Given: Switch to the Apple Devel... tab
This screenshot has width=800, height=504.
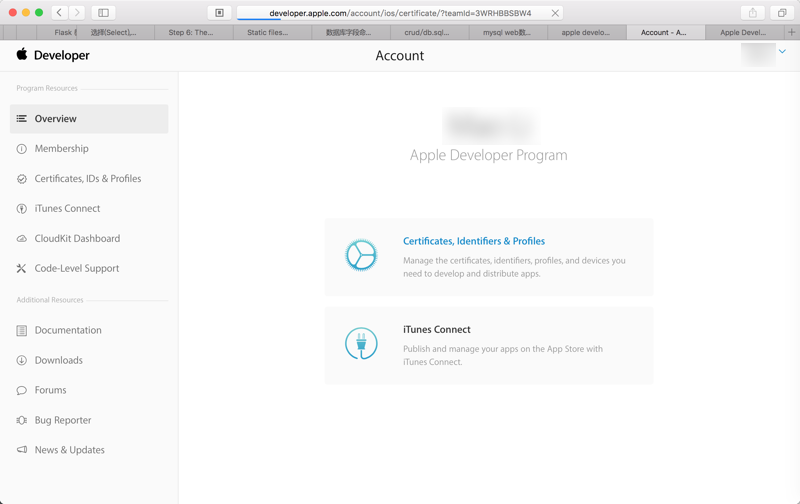Looking at the screenshot, I should [744, 32].
